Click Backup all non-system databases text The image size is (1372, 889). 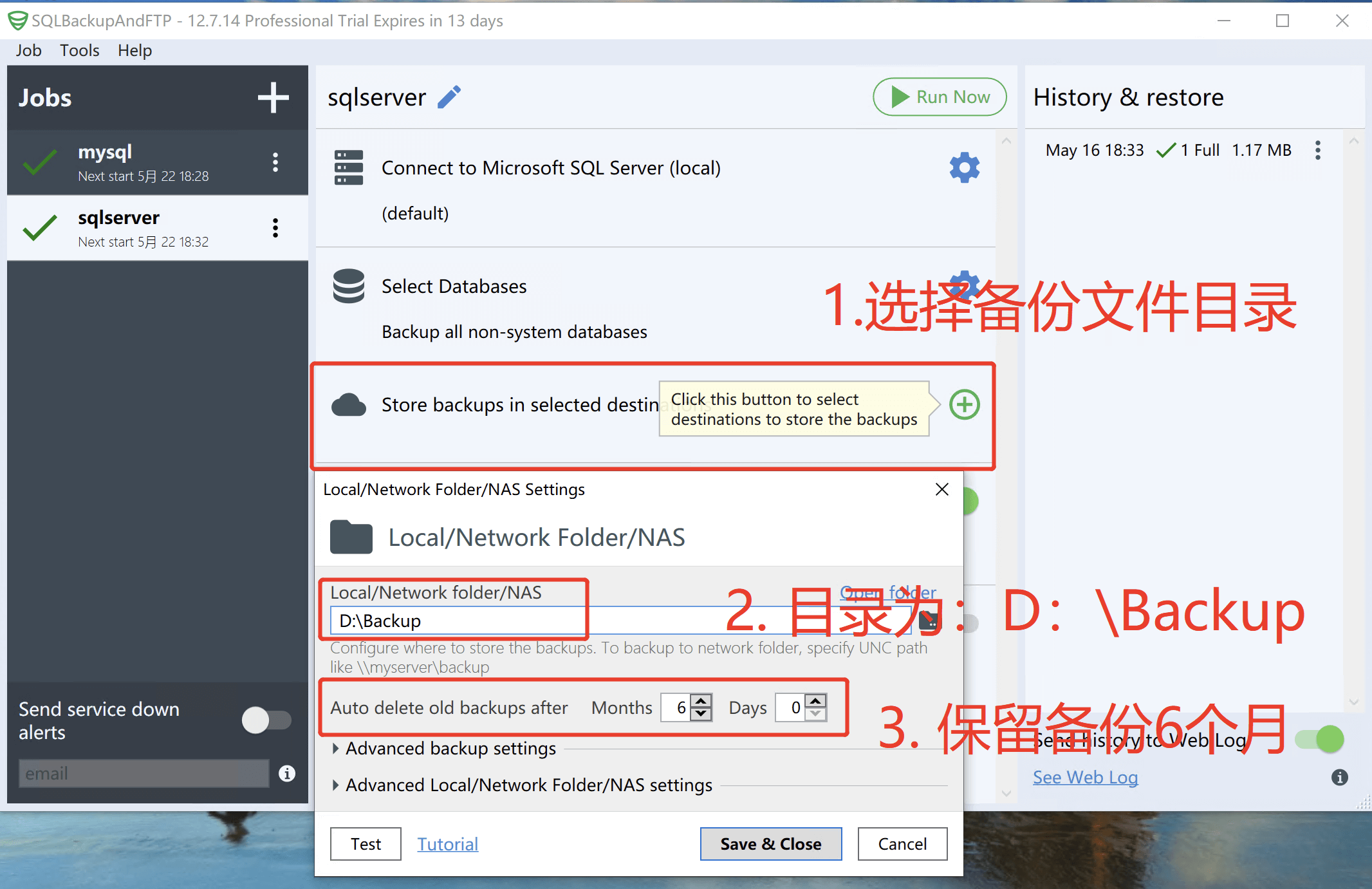coord(514,332)
